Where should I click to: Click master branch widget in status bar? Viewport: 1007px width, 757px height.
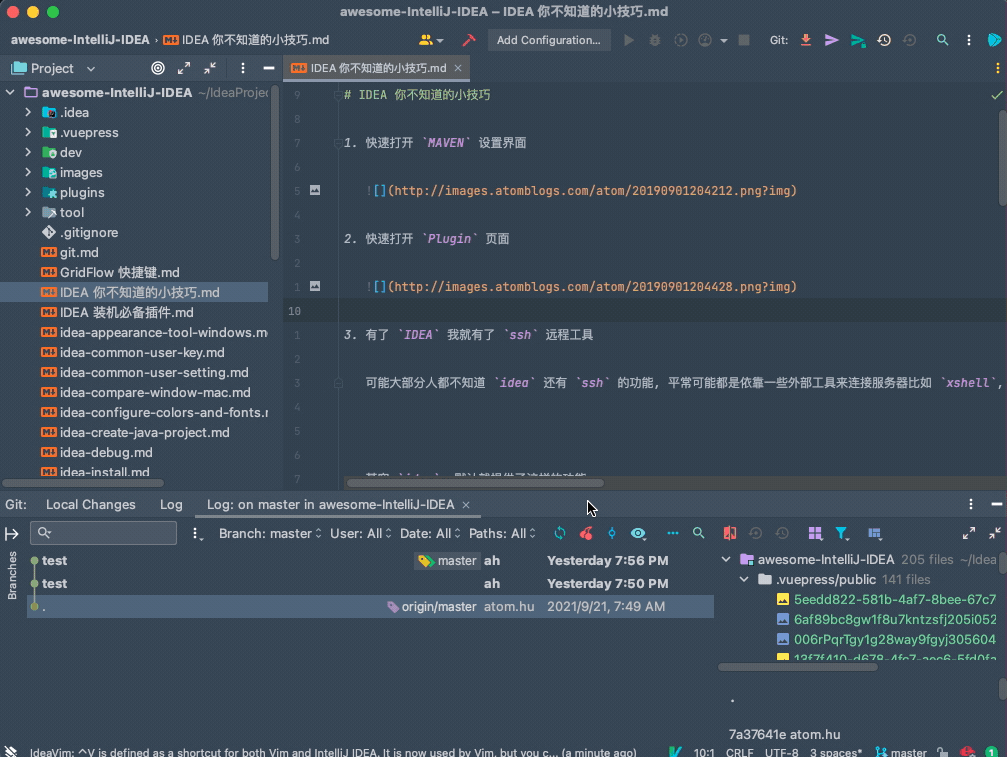[902, 752]
